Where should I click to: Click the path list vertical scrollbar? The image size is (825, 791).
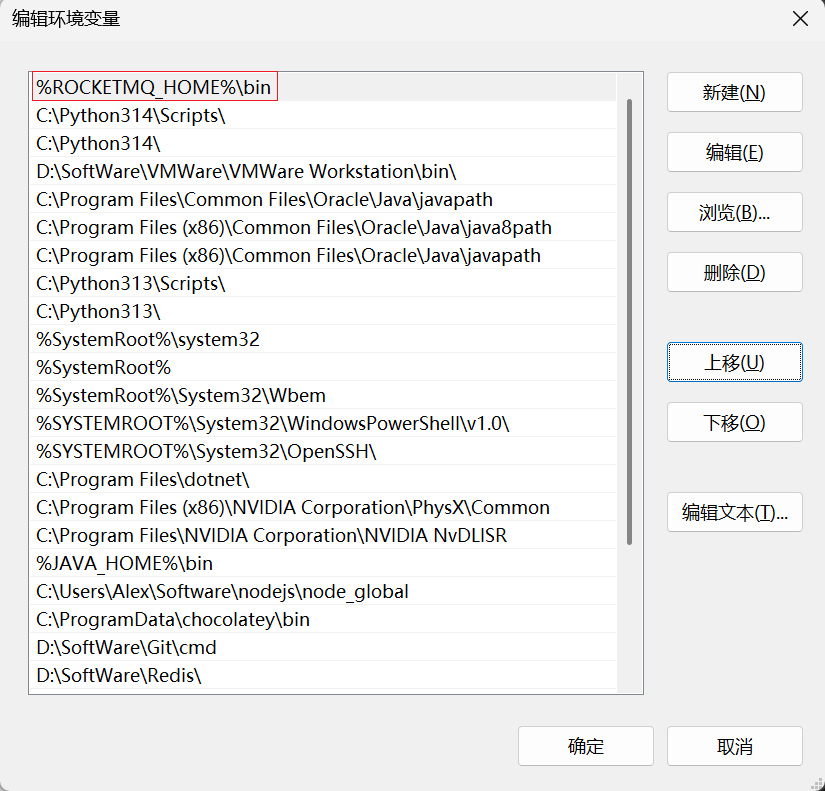click(629, 320)
